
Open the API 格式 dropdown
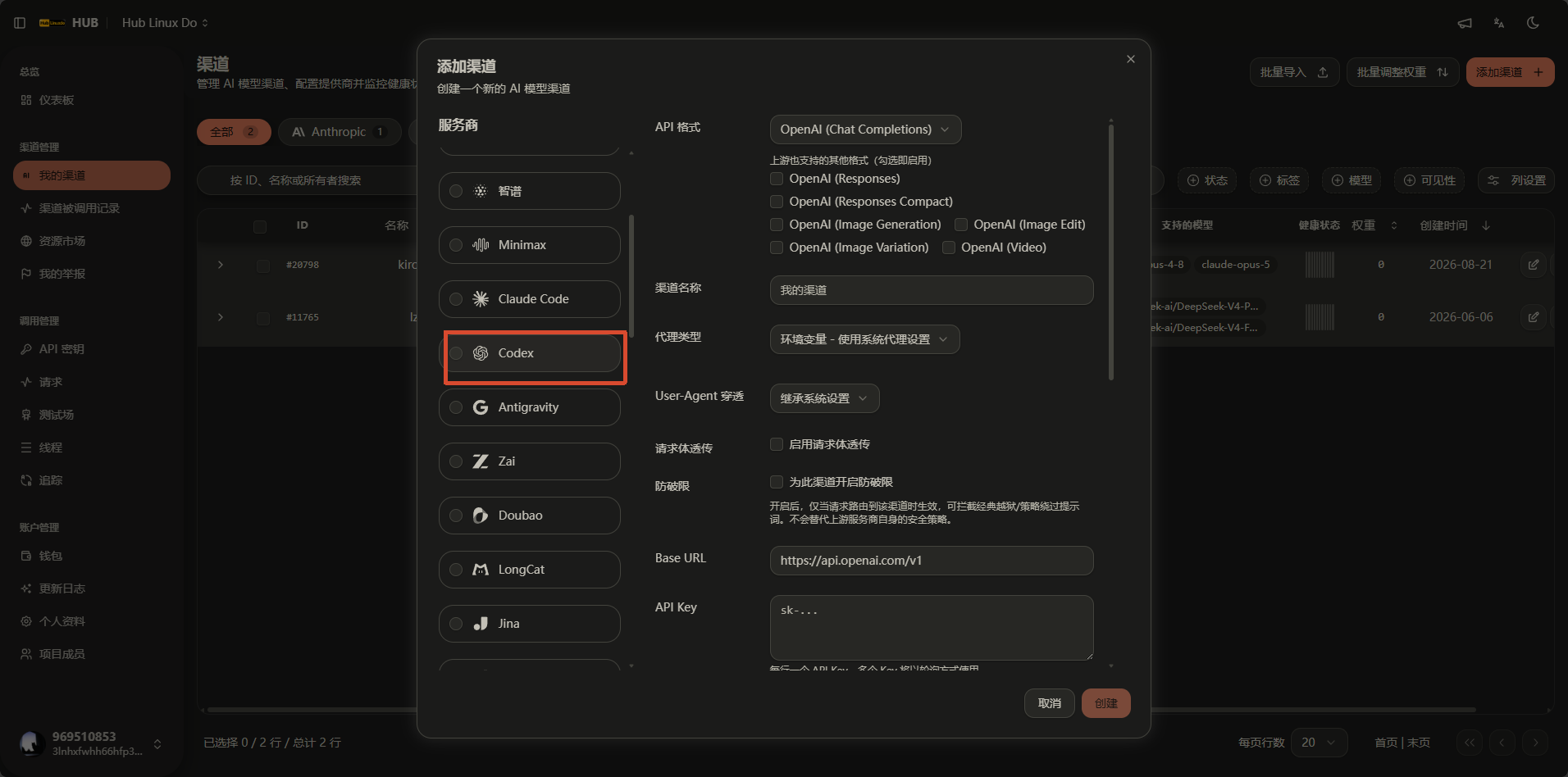(x=865, y=129)
